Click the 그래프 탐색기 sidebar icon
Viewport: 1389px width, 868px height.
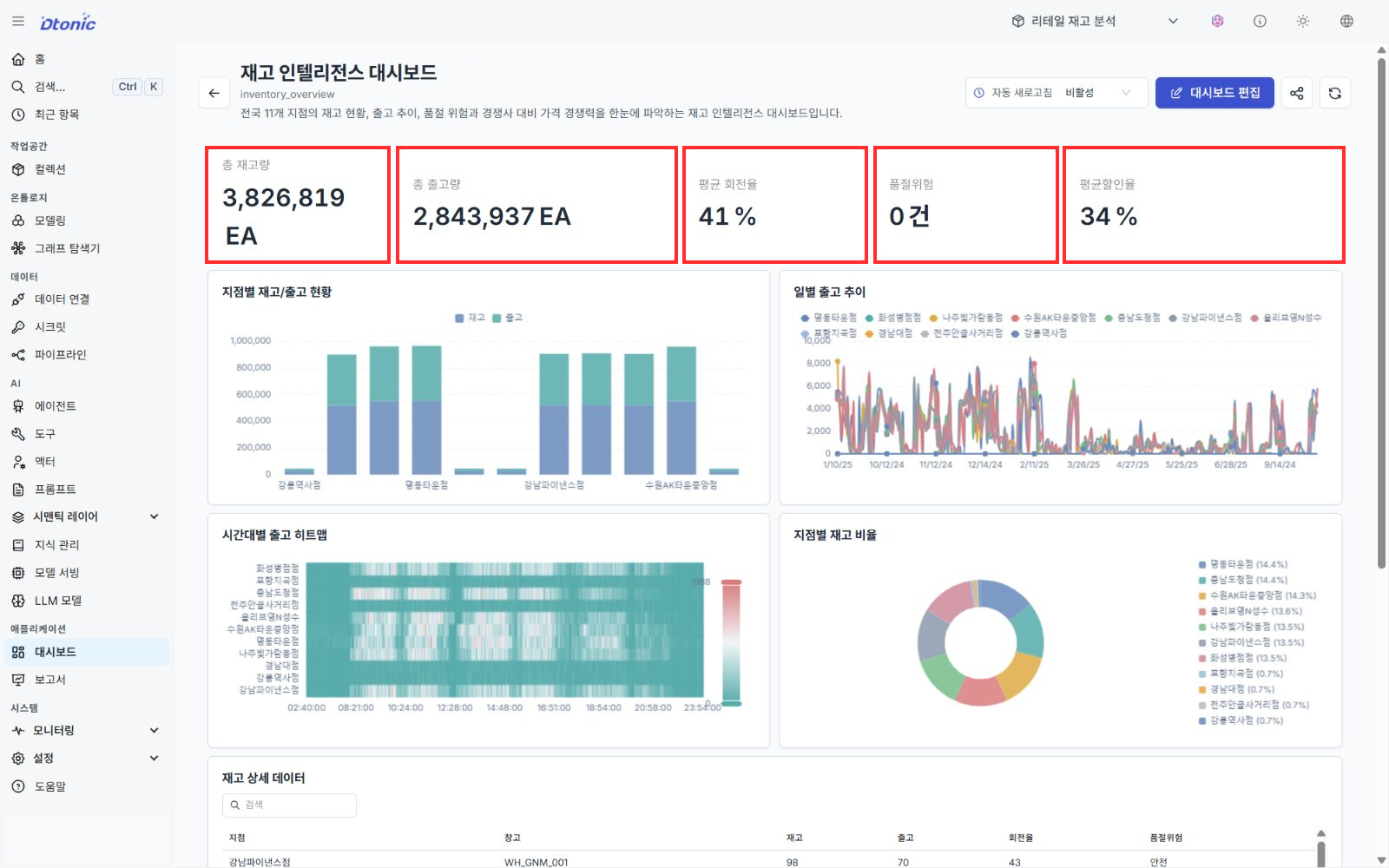pos(18,248)
